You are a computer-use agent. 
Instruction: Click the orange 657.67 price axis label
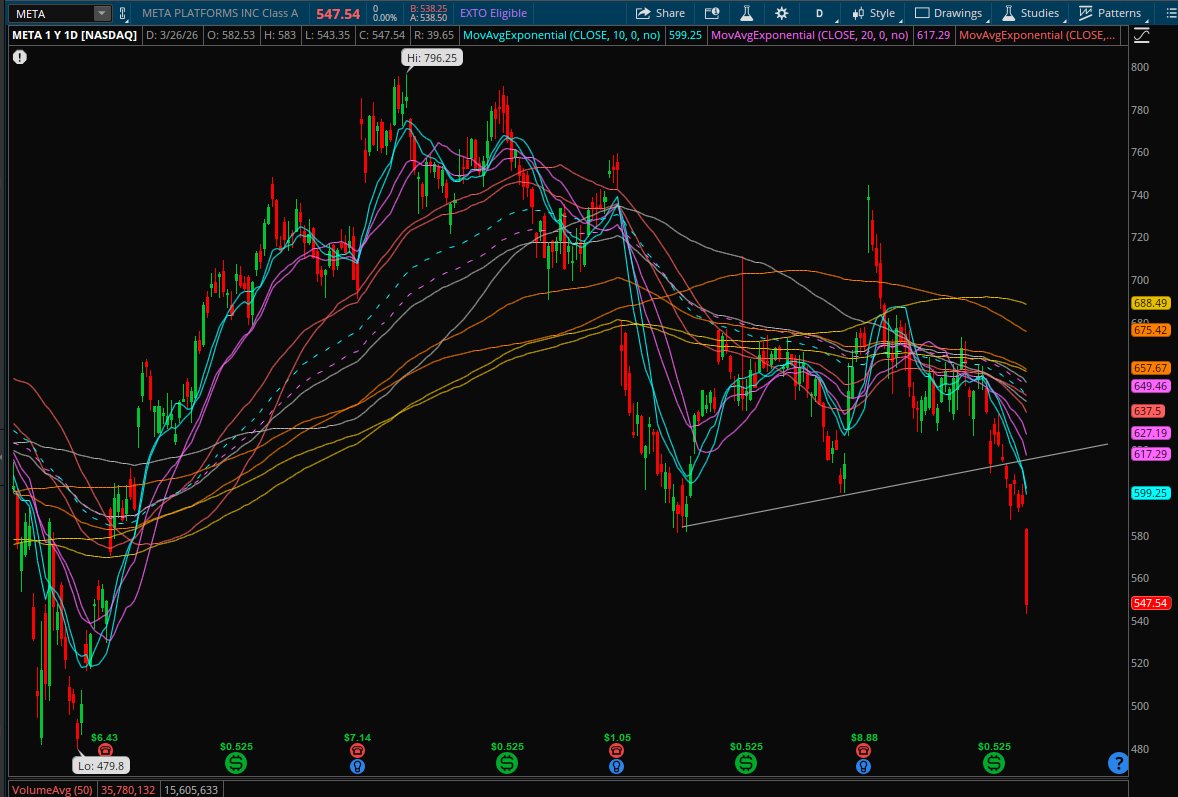1150,368
